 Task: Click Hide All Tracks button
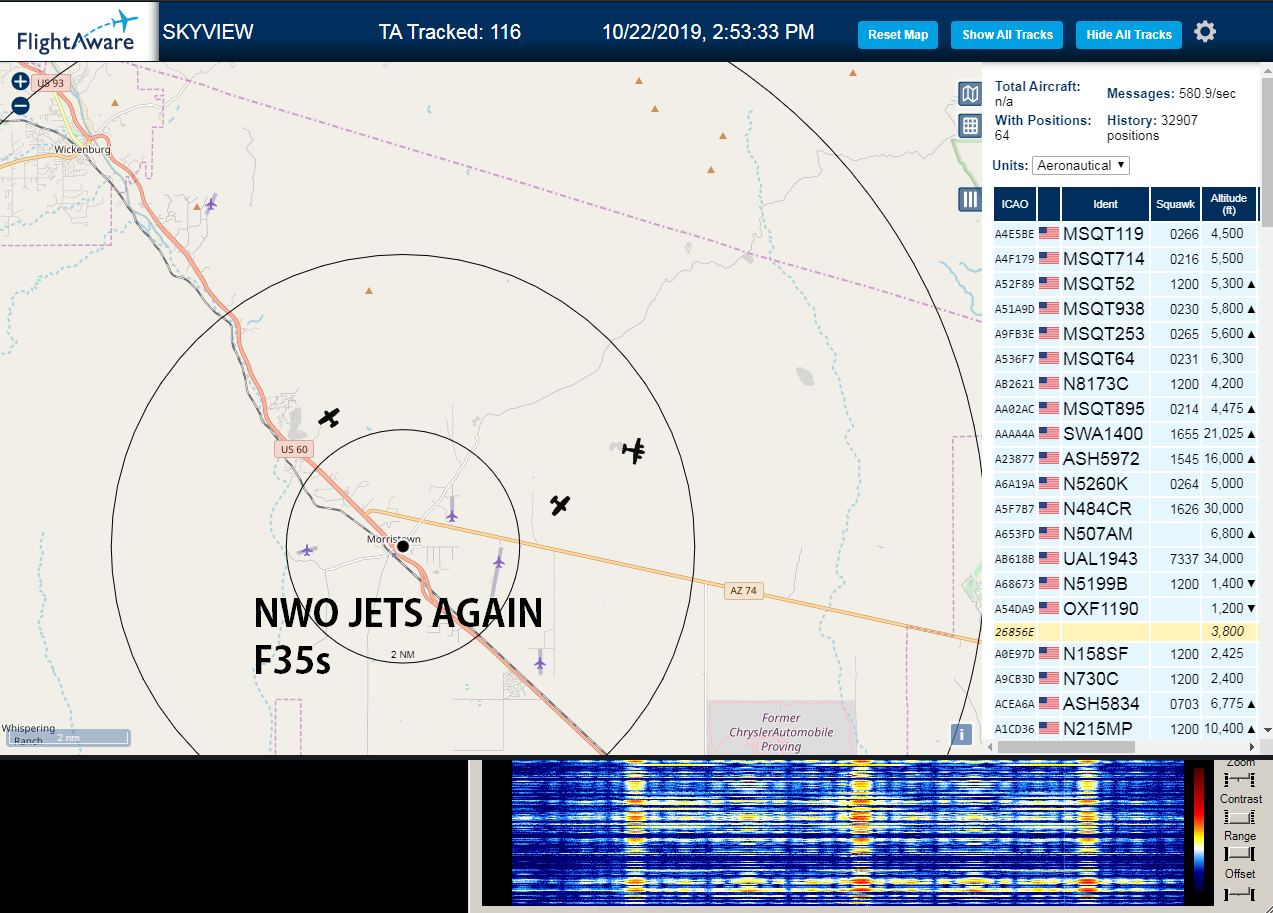click(x=1129, y=35)
